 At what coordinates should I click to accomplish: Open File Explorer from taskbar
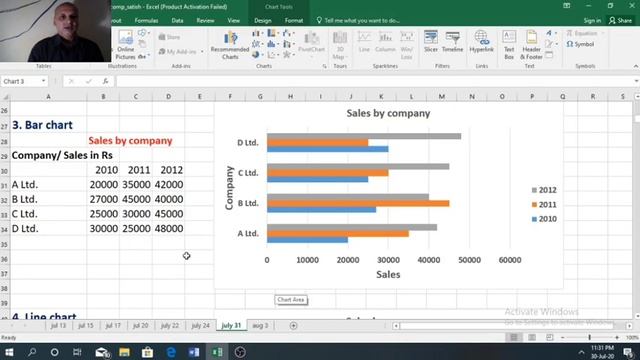tap(124, 352)
